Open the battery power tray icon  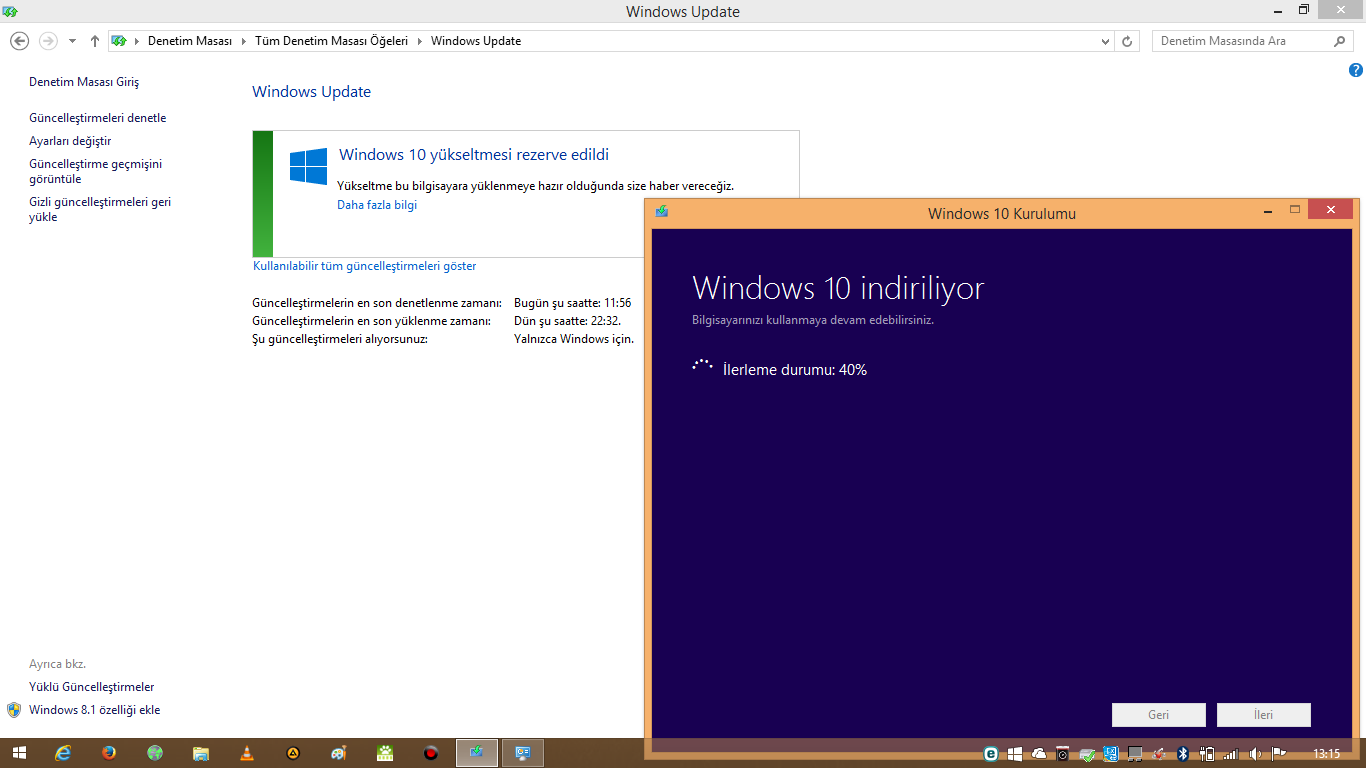click(x=1206, y=754)
